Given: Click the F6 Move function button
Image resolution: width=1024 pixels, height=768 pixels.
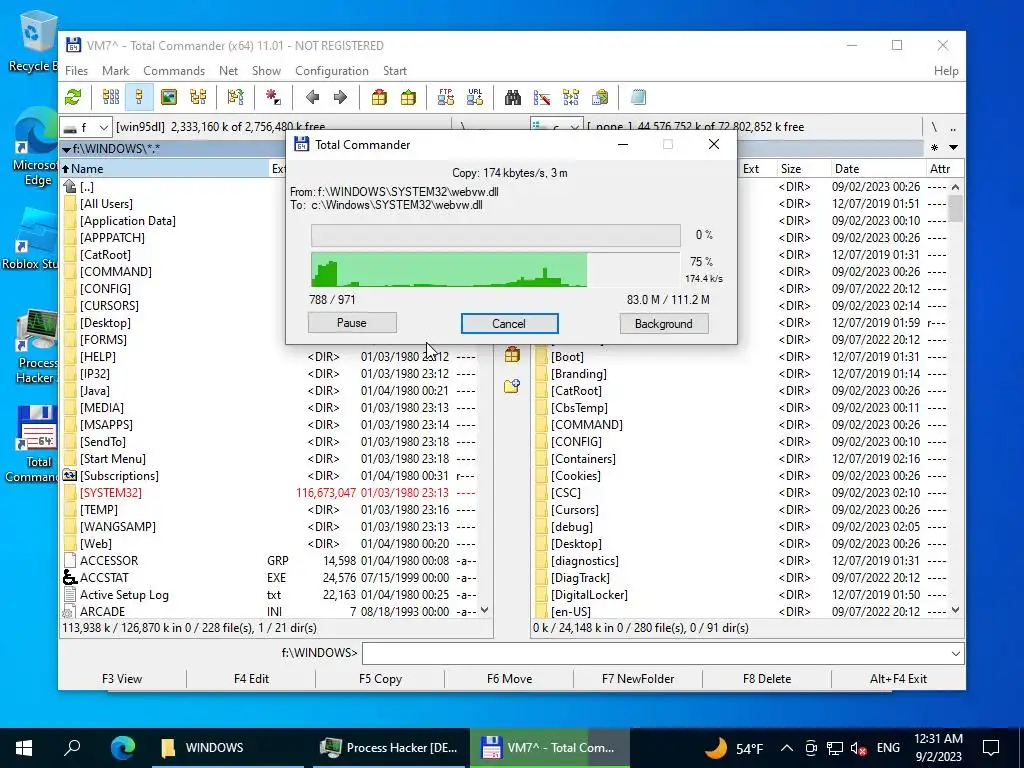Looking at the screenshot, I should [x=509, y=679].
